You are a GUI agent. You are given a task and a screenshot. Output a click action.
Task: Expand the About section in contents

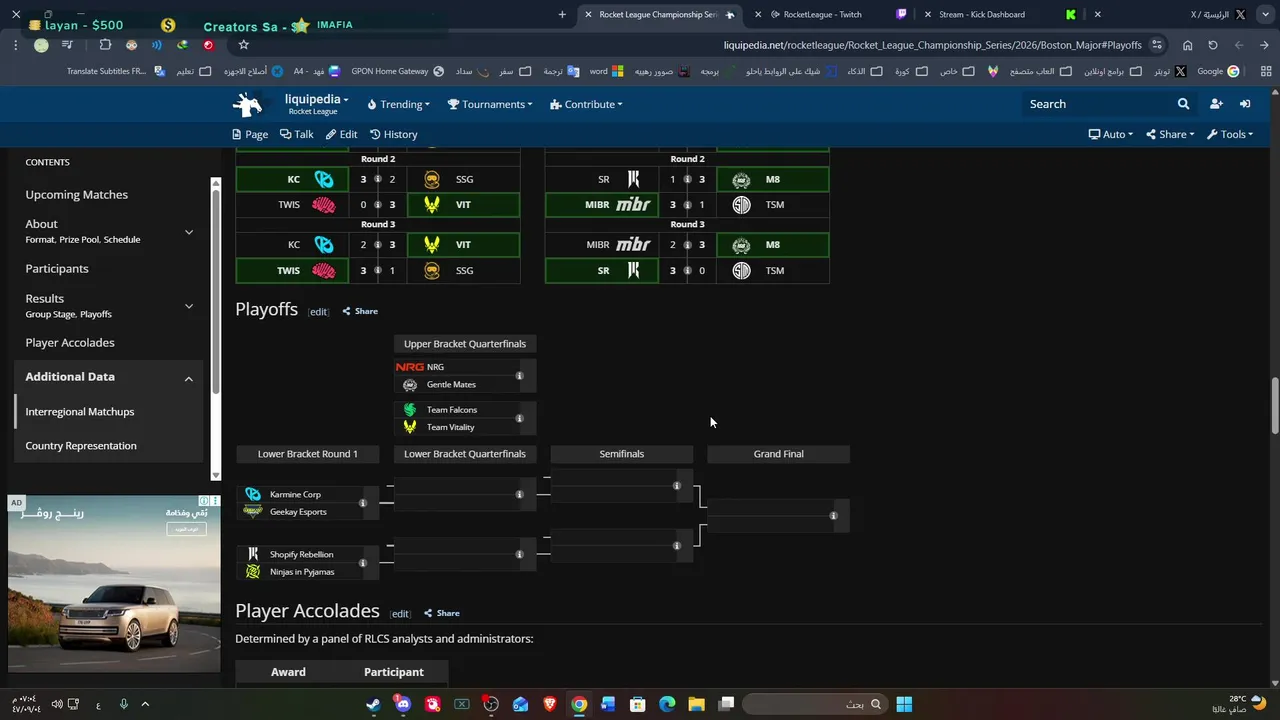click(188, 232)
